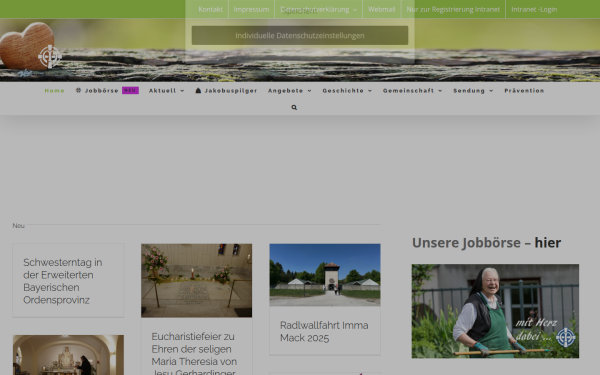This screenshot has height=375, width=600.
Task: Click the icon beside Jakobuspilger
Action: (198, 91)
